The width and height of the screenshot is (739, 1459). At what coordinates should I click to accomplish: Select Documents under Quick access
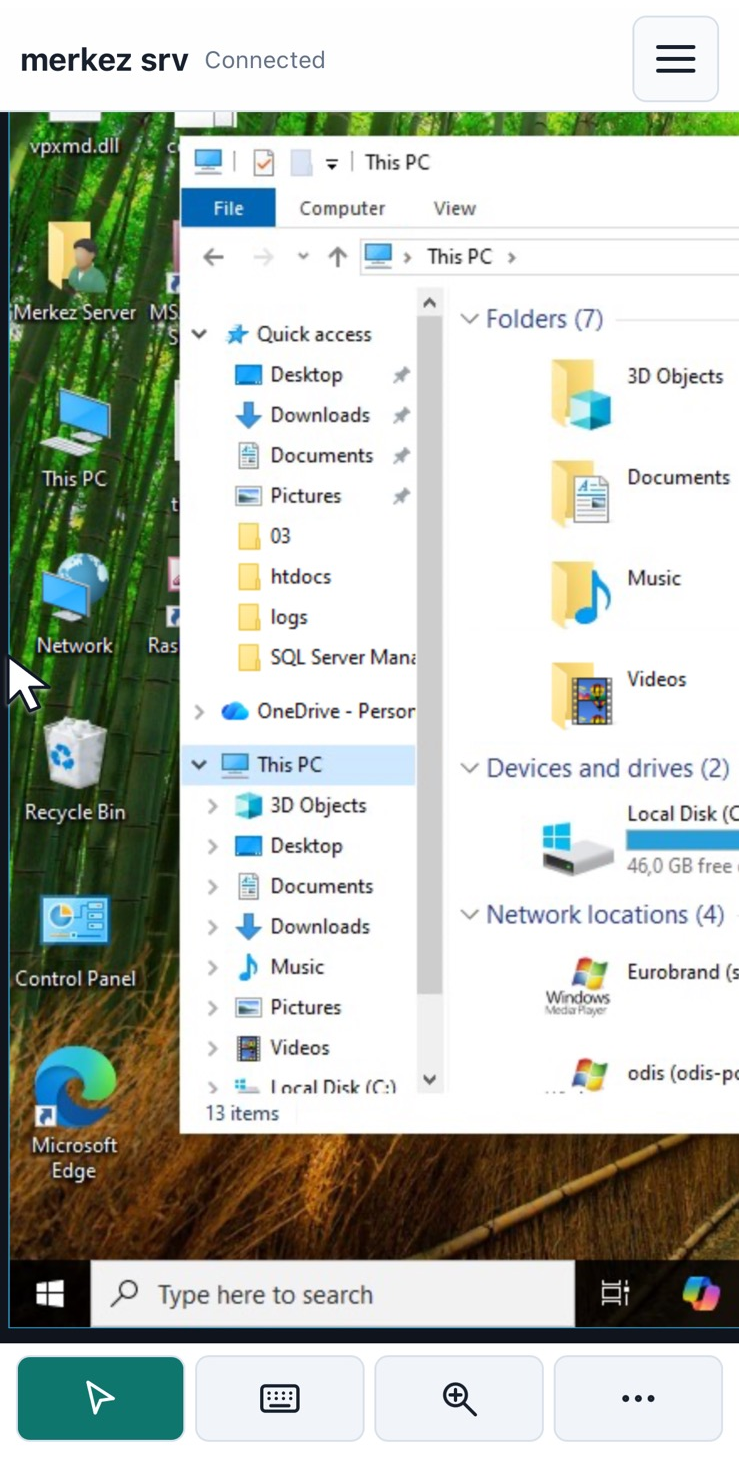321,456
